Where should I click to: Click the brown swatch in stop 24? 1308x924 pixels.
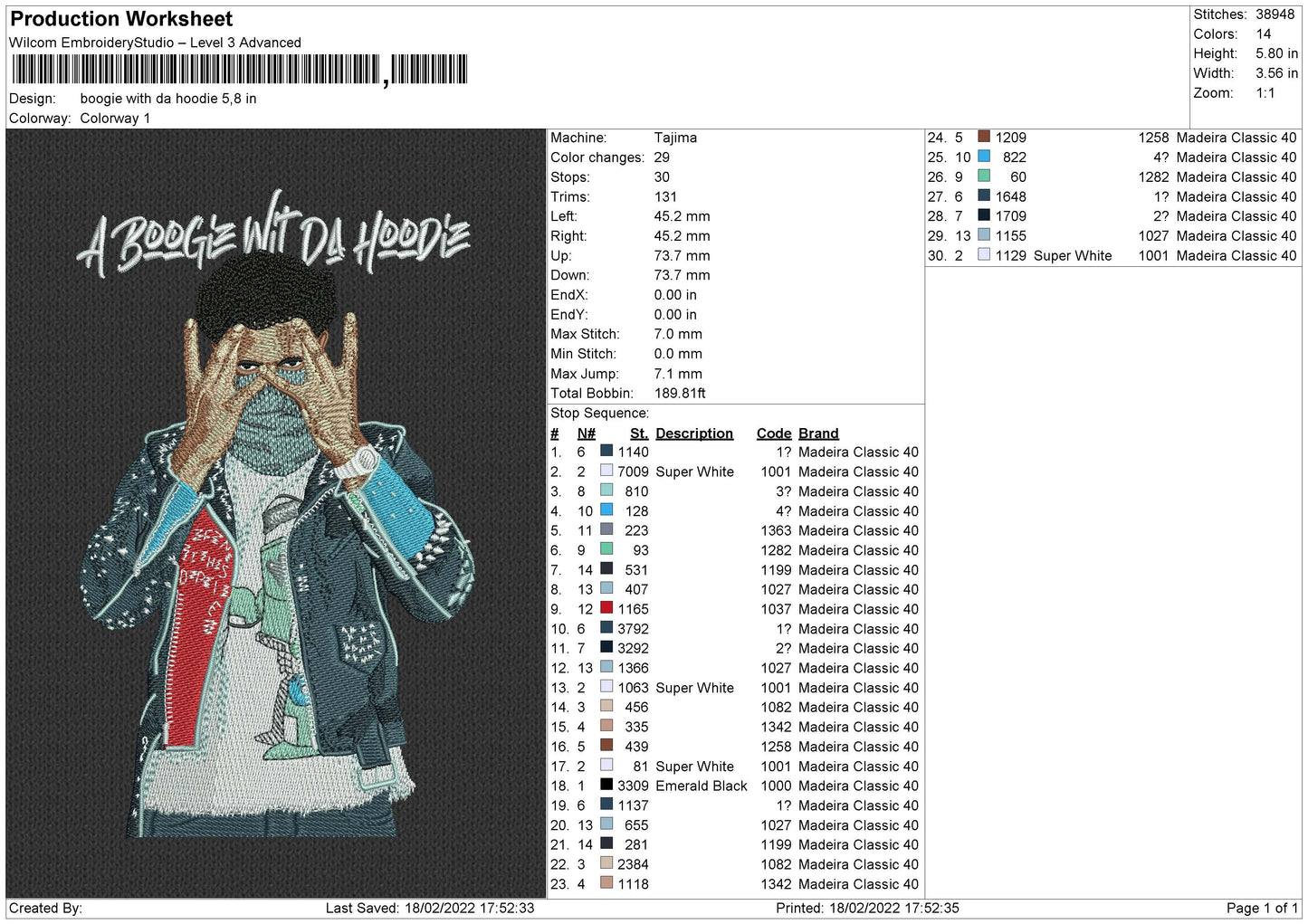pos(984,137)
